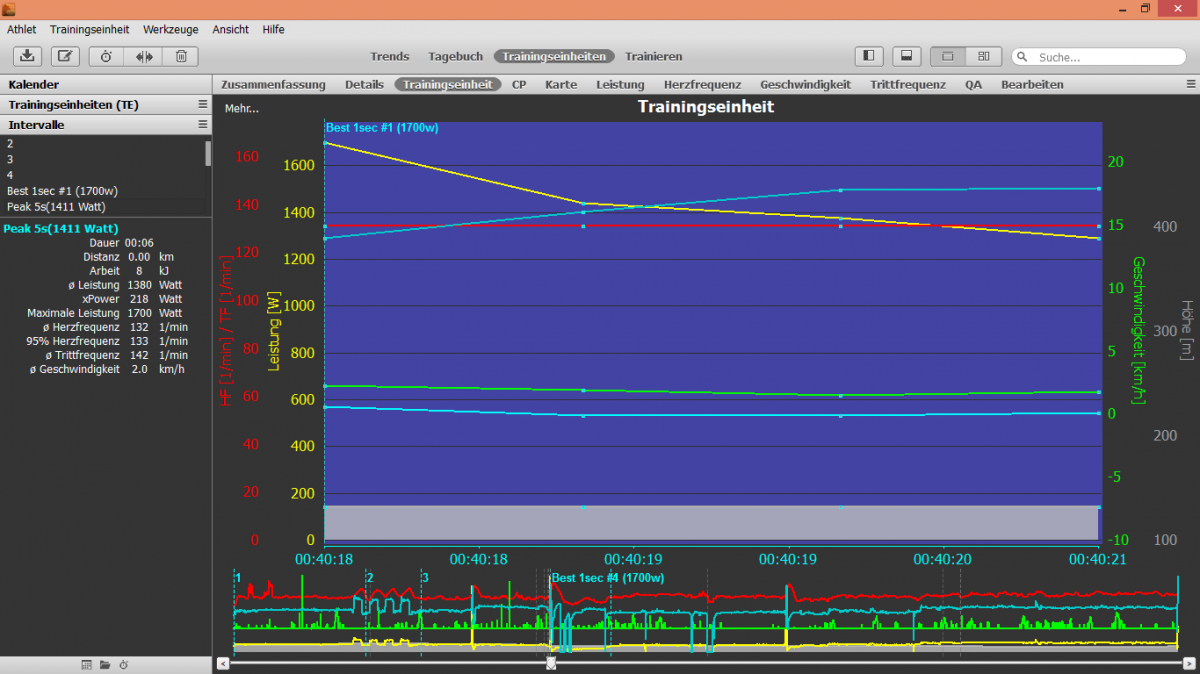This screenshot has height=674, width=1200.
Task: Open the Intervalle panel menu
Action: pyautogui.click(x=202, y=125)
